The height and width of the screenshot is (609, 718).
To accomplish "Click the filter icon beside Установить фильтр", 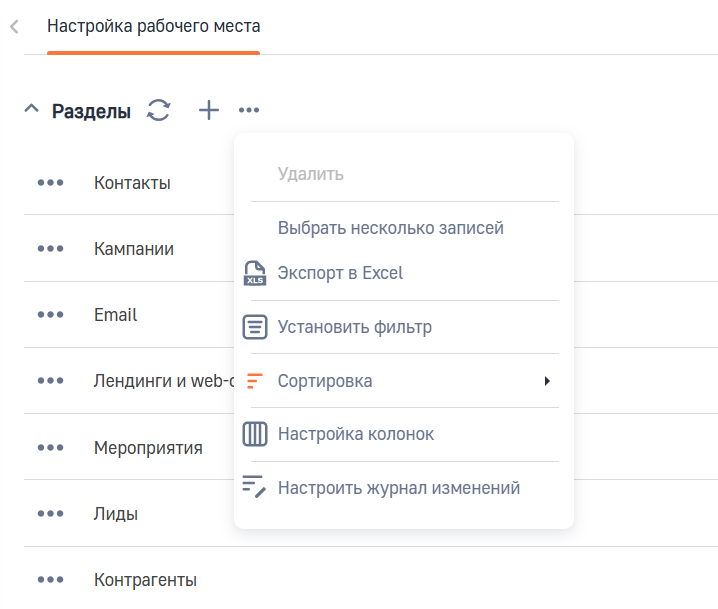I will (255, 327).
